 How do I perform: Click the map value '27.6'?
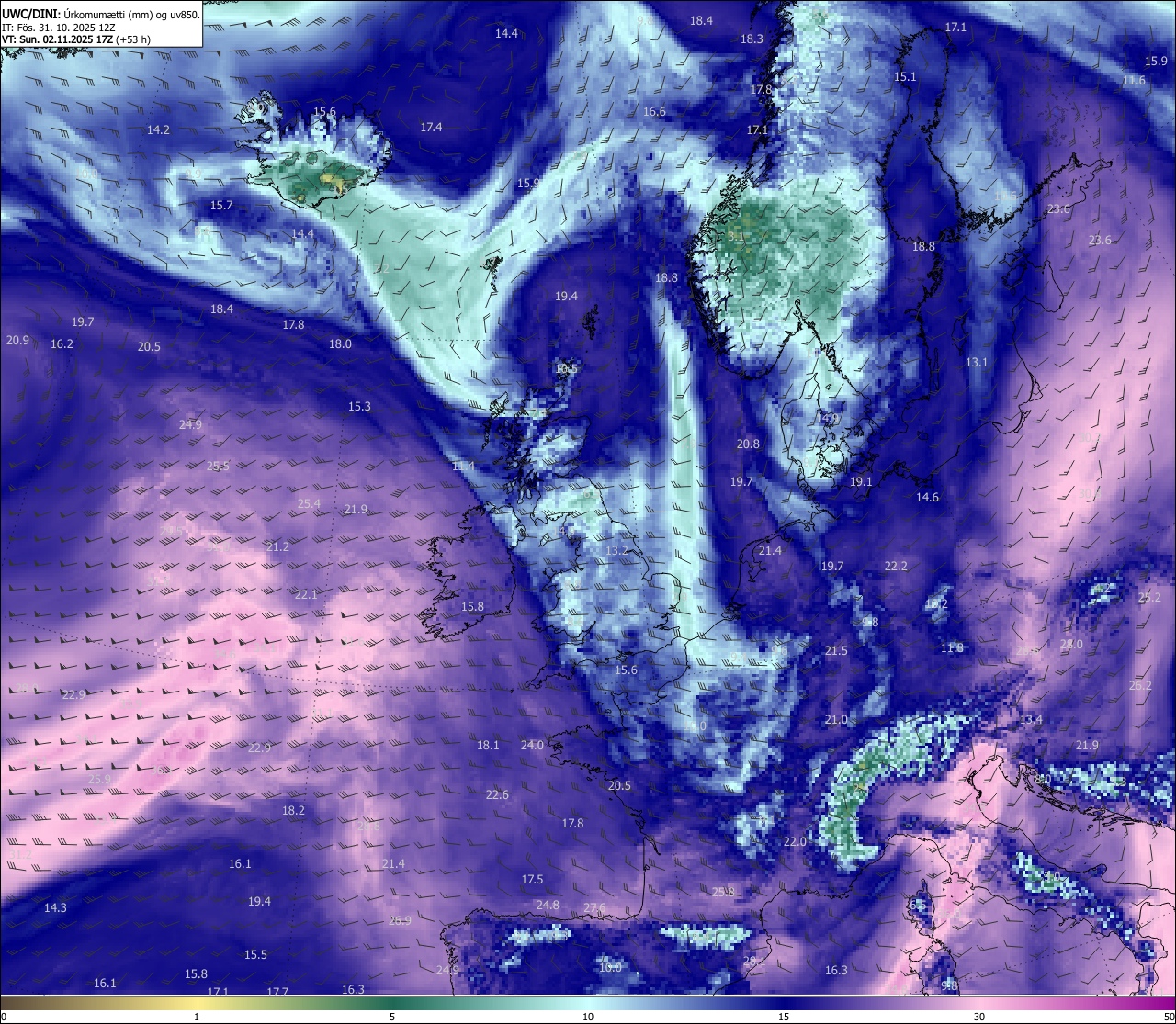click(x=594, y=908)
